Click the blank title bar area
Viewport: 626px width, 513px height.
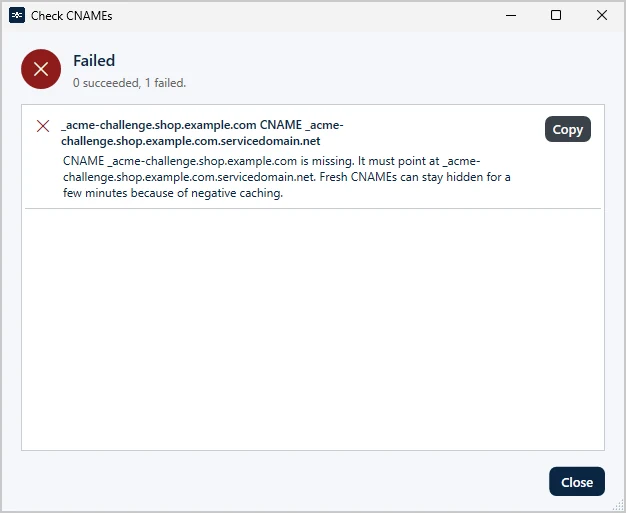tap(305, 16)
